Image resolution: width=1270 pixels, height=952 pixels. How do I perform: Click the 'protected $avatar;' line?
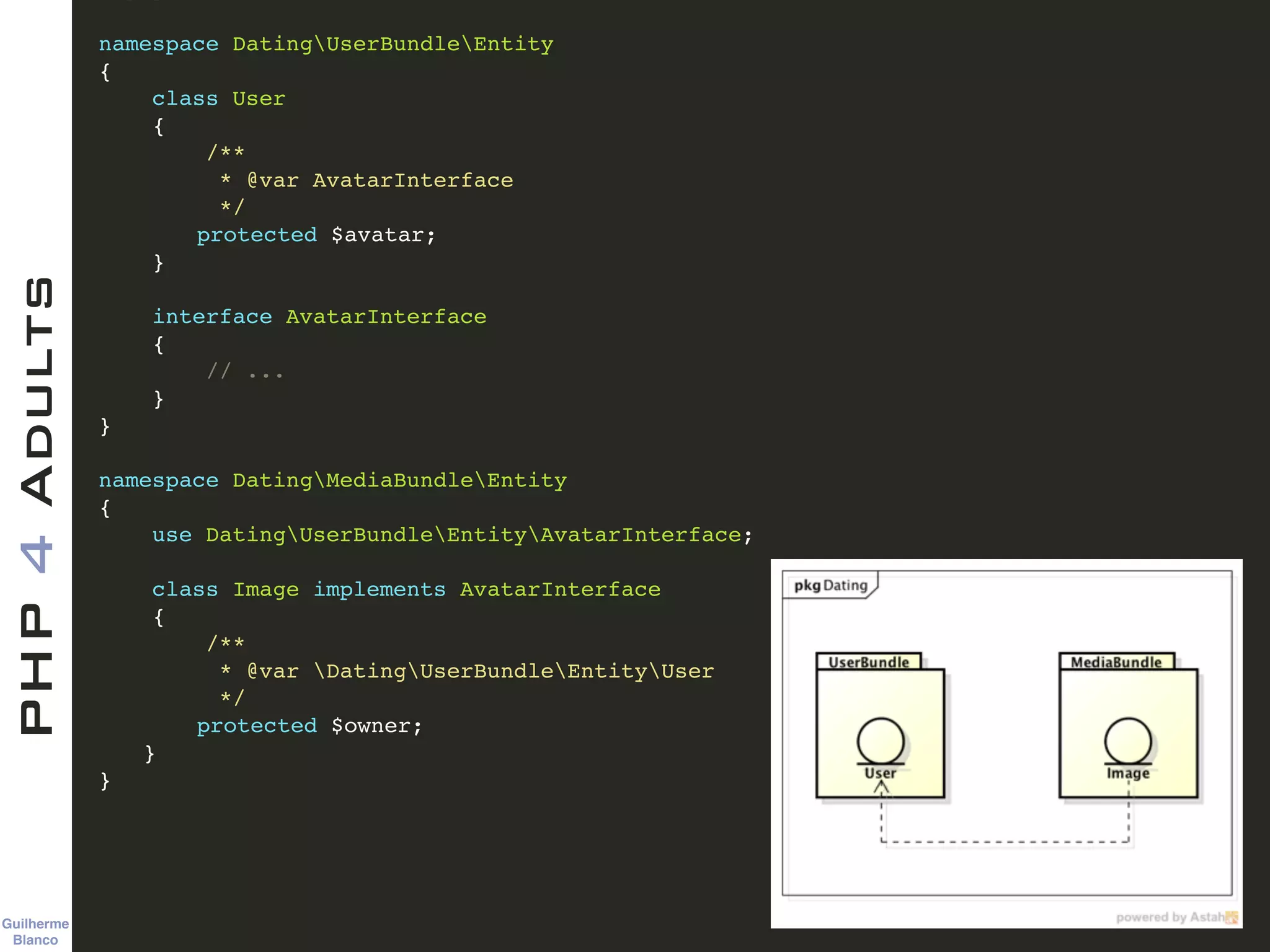tap(316, 235)
